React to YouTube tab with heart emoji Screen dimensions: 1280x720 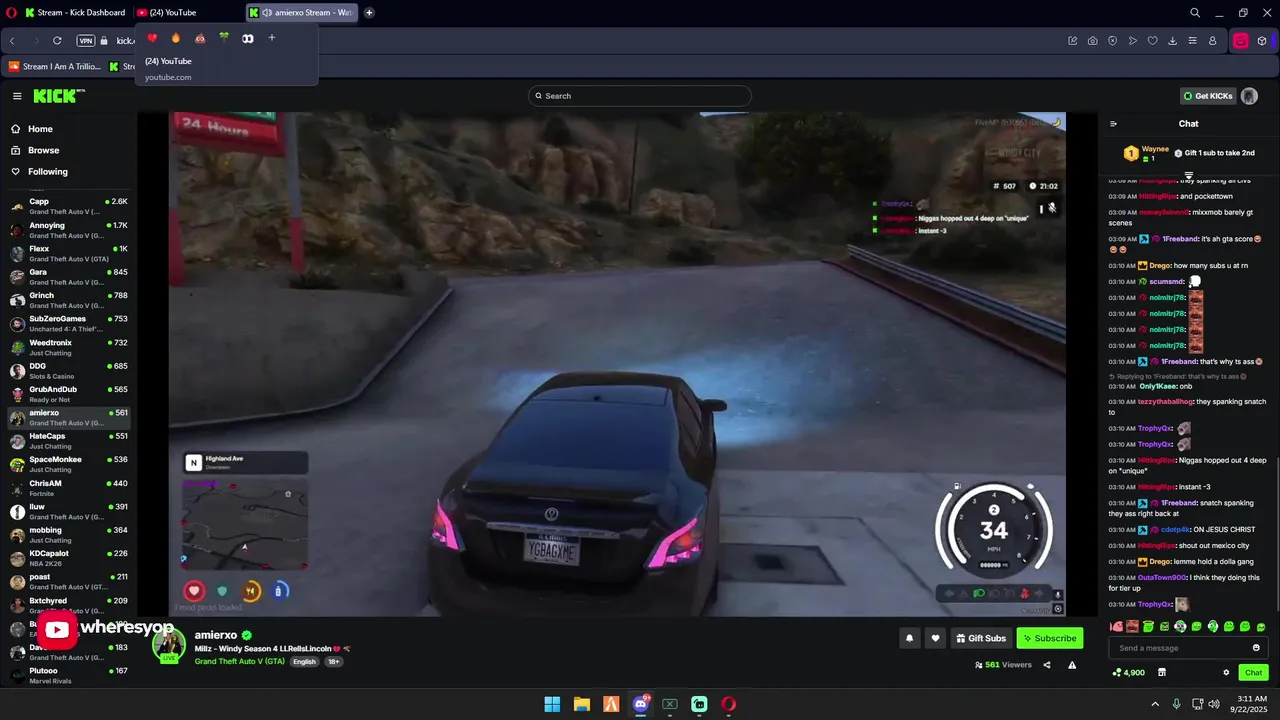click(152, 38)
